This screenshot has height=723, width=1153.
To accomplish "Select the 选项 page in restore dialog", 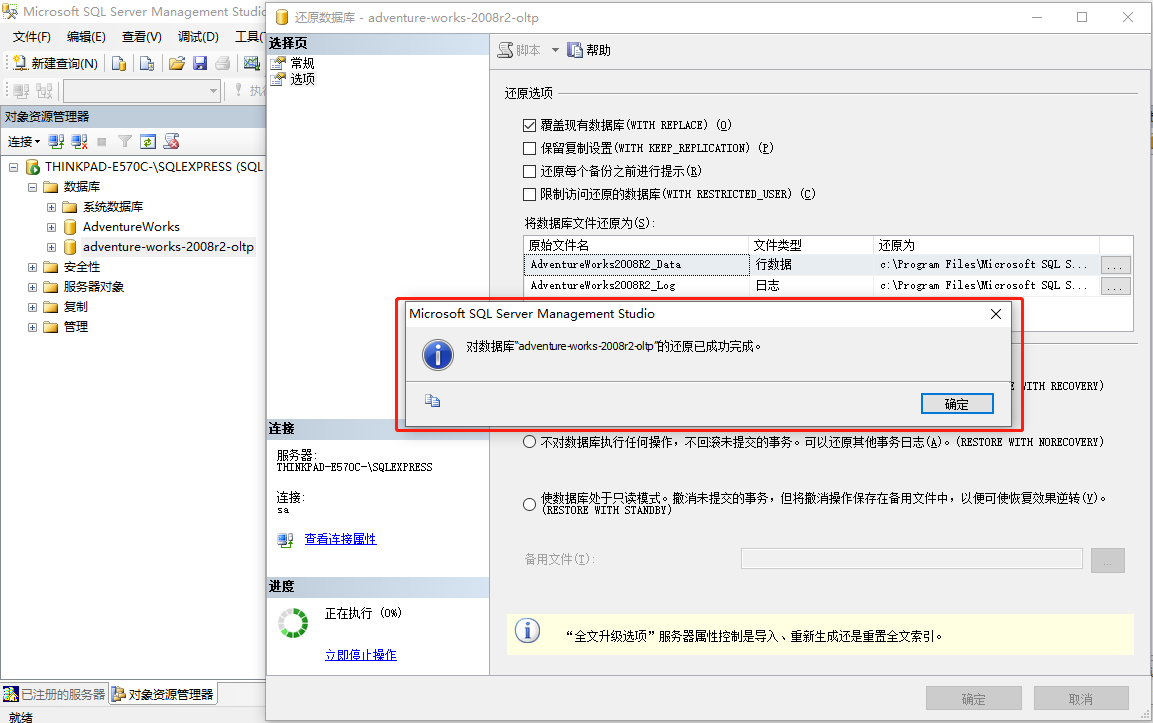I will [x=302, y=79].
